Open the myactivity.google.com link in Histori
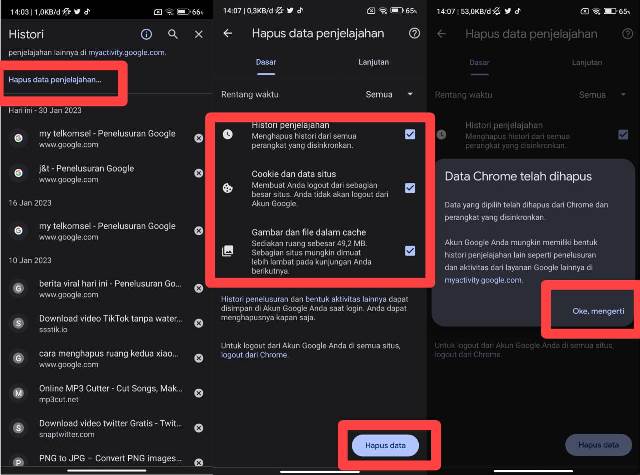Screen dimensions: 640x475 127,52
